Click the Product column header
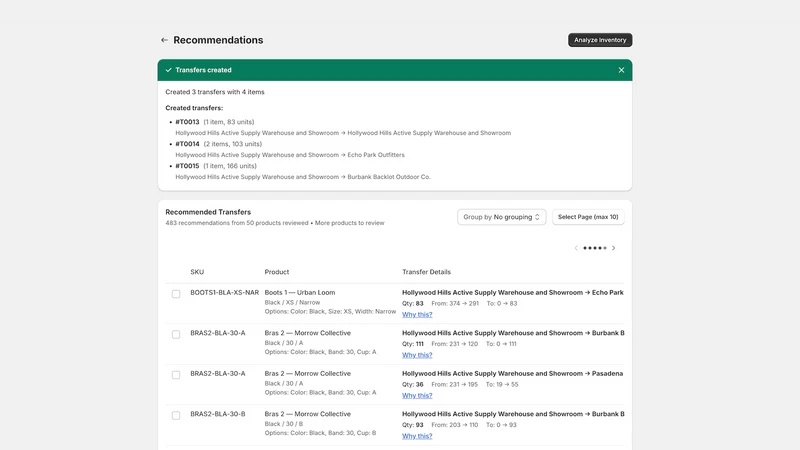The width and height of the screenshot is (800, 450). click(277, 272)
